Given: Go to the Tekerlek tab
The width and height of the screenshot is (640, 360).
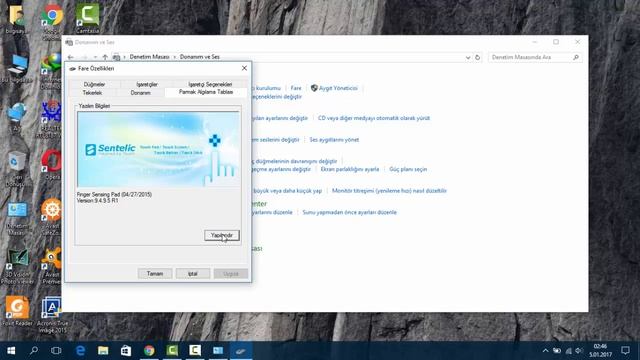Looking at the screenshot, I should [x=92, y=93].
